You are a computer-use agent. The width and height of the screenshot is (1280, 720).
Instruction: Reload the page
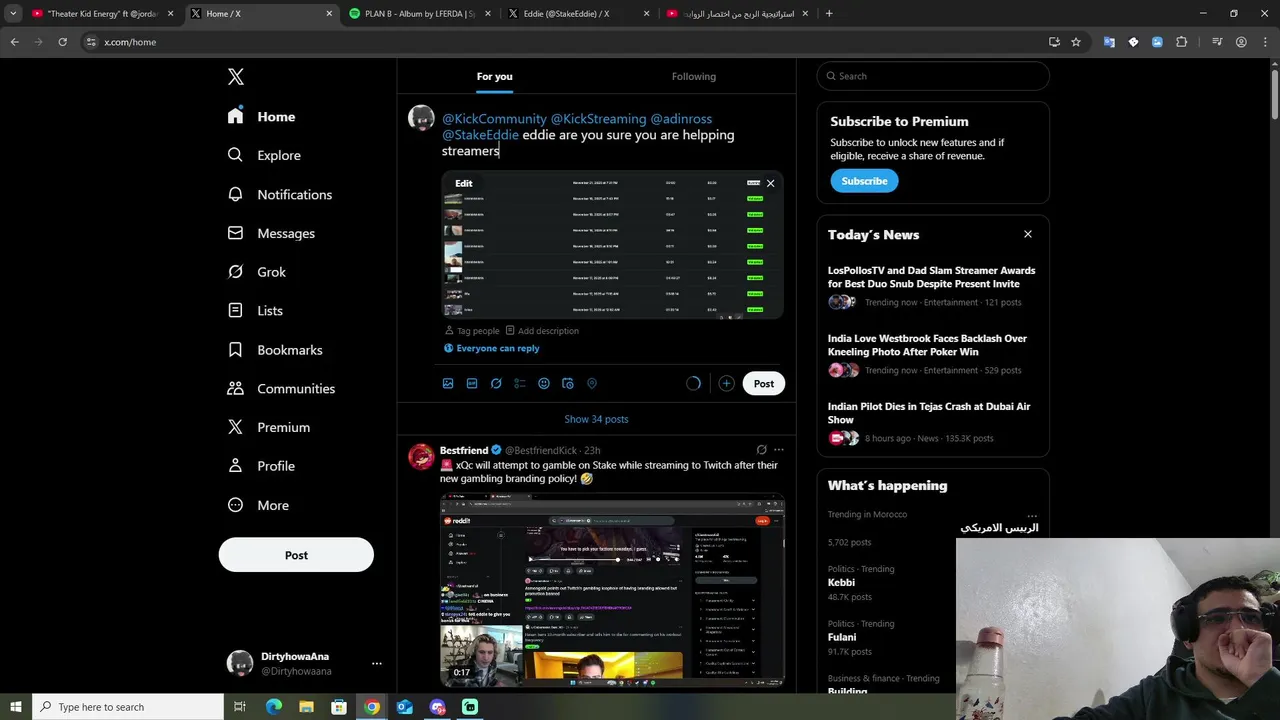(x=62, y=42)
